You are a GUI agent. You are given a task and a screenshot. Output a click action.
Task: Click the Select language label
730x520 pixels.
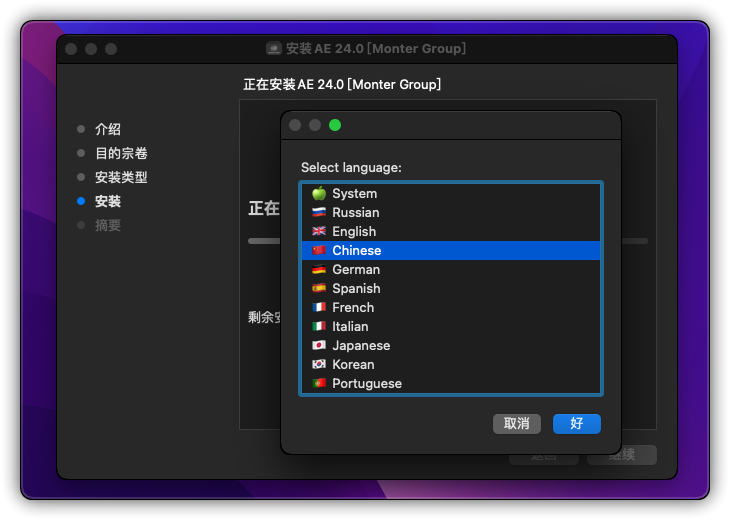pyautogui.click(x=351, y=168)
